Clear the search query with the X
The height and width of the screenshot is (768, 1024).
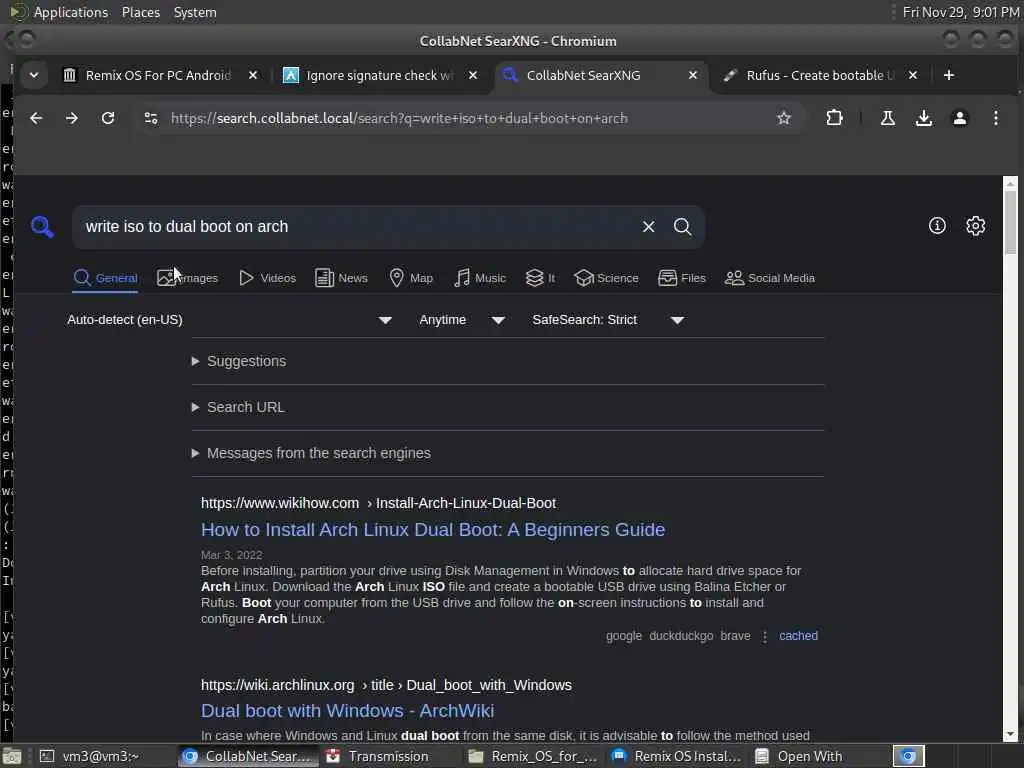pyautogui.click(x=648, y=227)
